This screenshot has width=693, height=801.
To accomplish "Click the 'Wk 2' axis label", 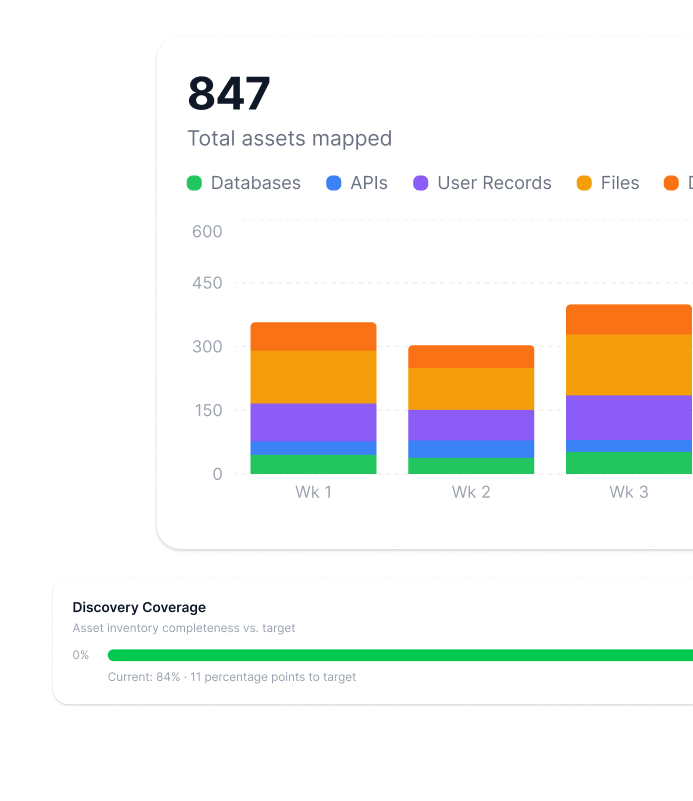I will [x=471, y=492].
